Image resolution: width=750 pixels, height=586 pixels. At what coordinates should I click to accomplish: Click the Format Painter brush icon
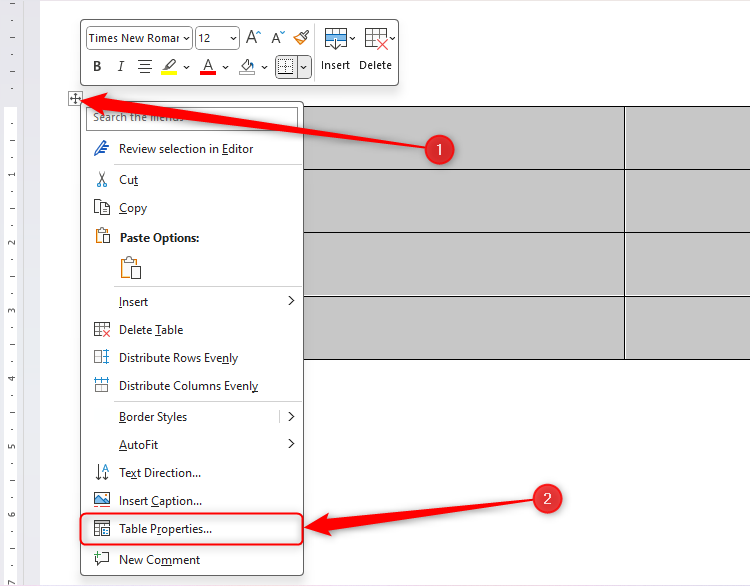pos(301,37)
